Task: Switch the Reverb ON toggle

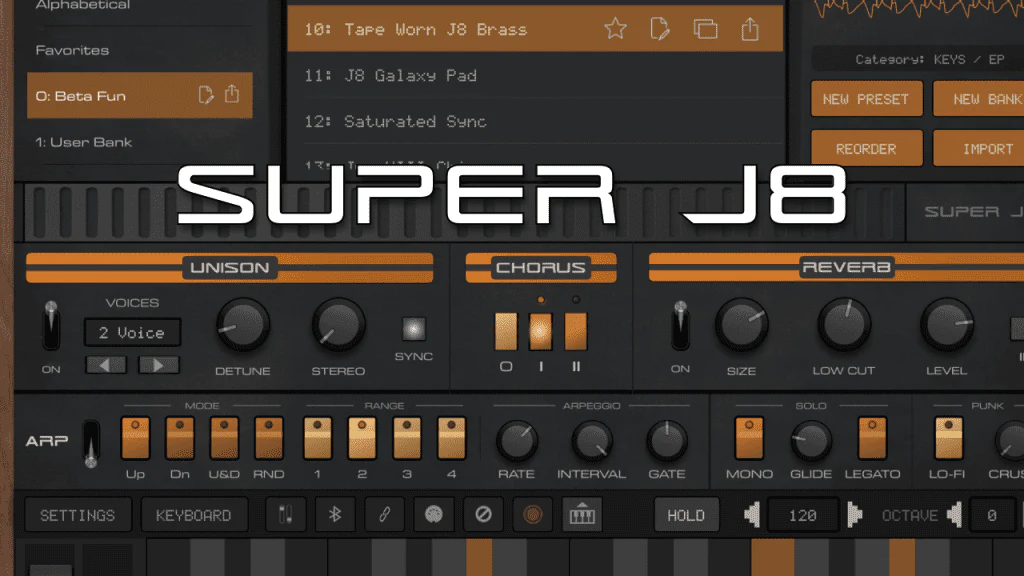Action: pyautogui.click(x=680, y=325)
